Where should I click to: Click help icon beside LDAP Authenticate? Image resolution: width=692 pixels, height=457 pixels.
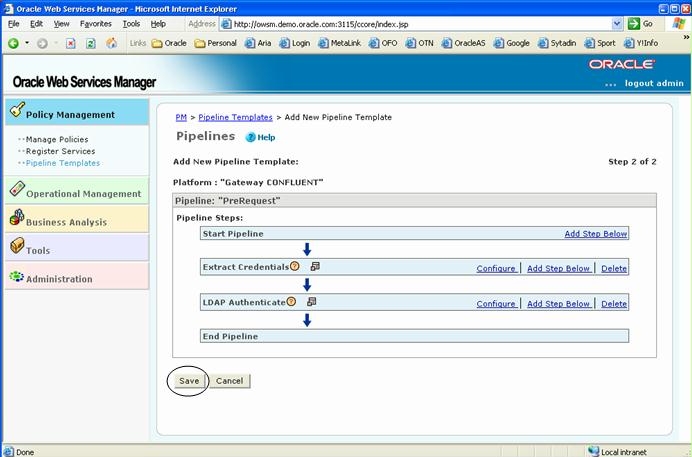[292, 302]
